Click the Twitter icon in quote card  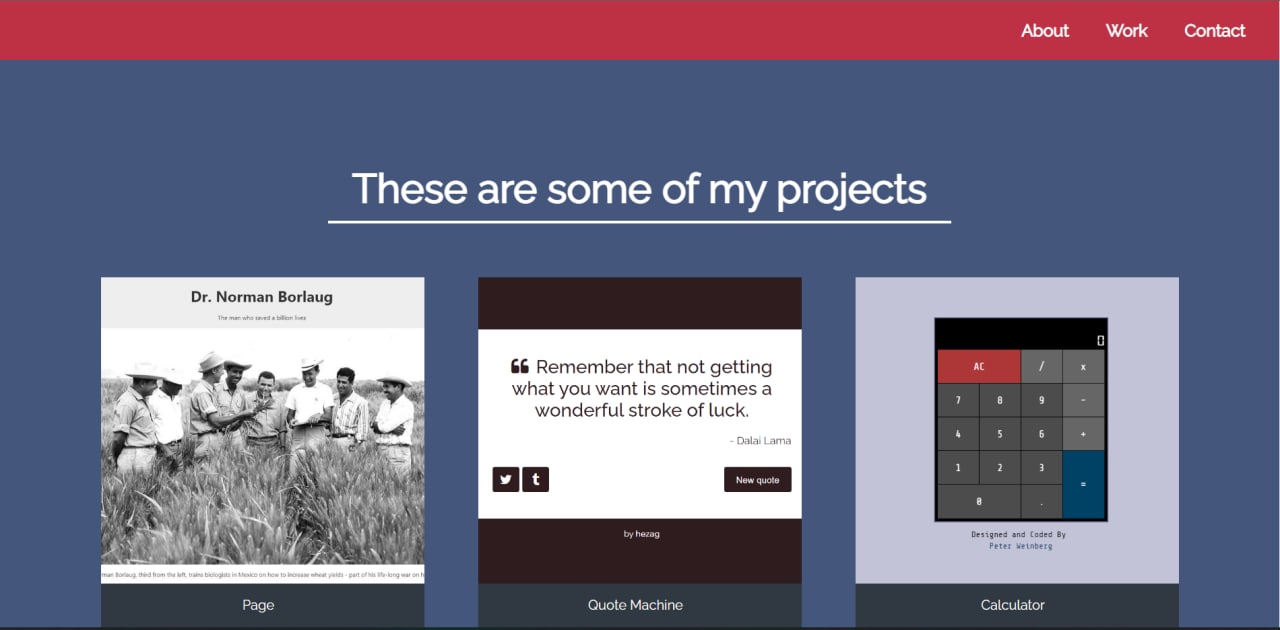click(x=505, y=480)
